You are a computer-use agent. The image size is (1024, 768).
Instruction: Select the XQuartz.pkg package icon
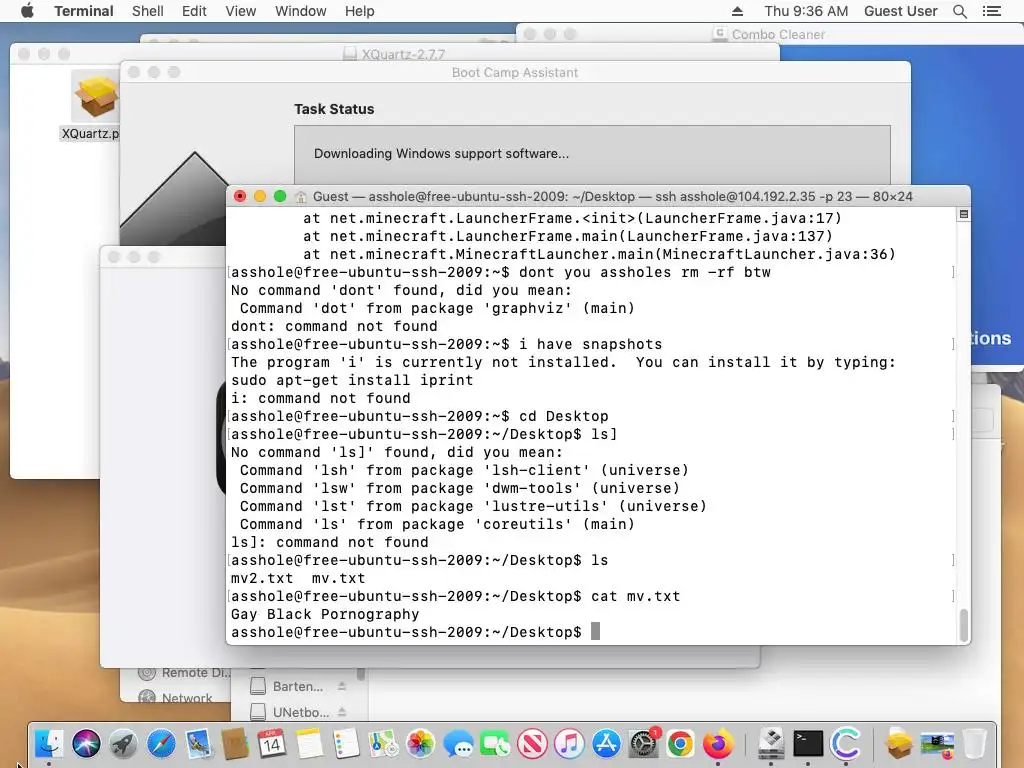(x=95, y=96)
